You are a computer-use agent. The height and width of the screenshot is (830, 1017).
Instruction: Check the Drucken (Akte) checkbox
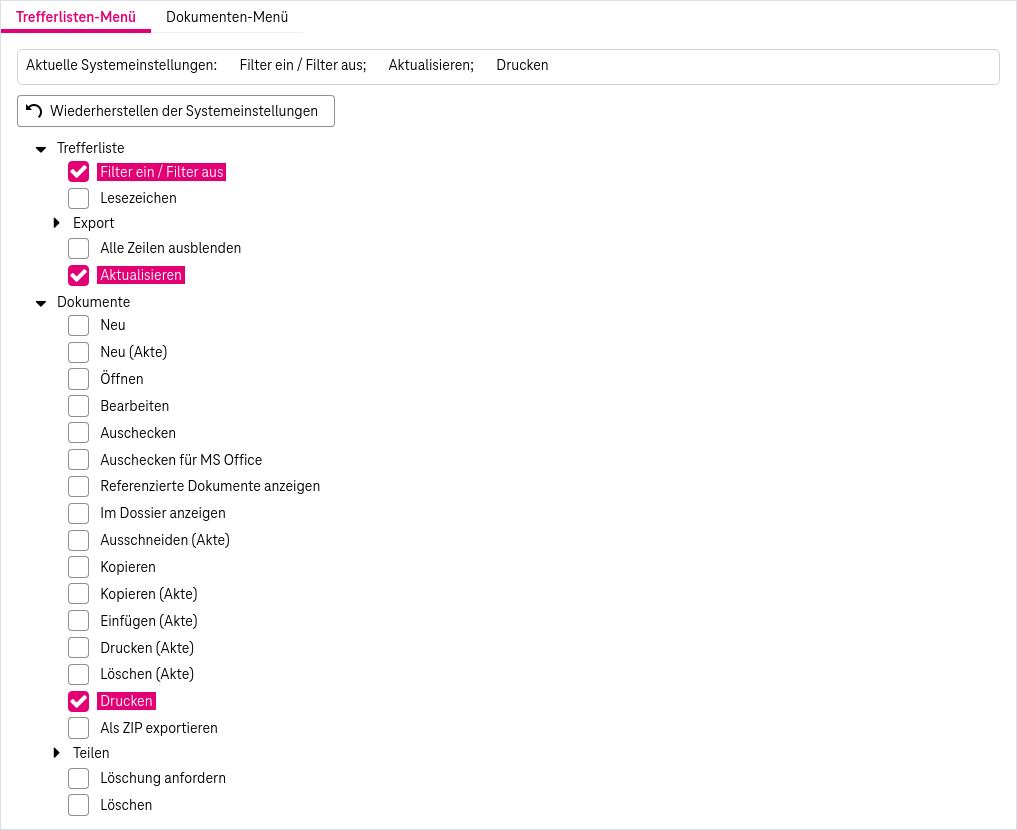78,648
